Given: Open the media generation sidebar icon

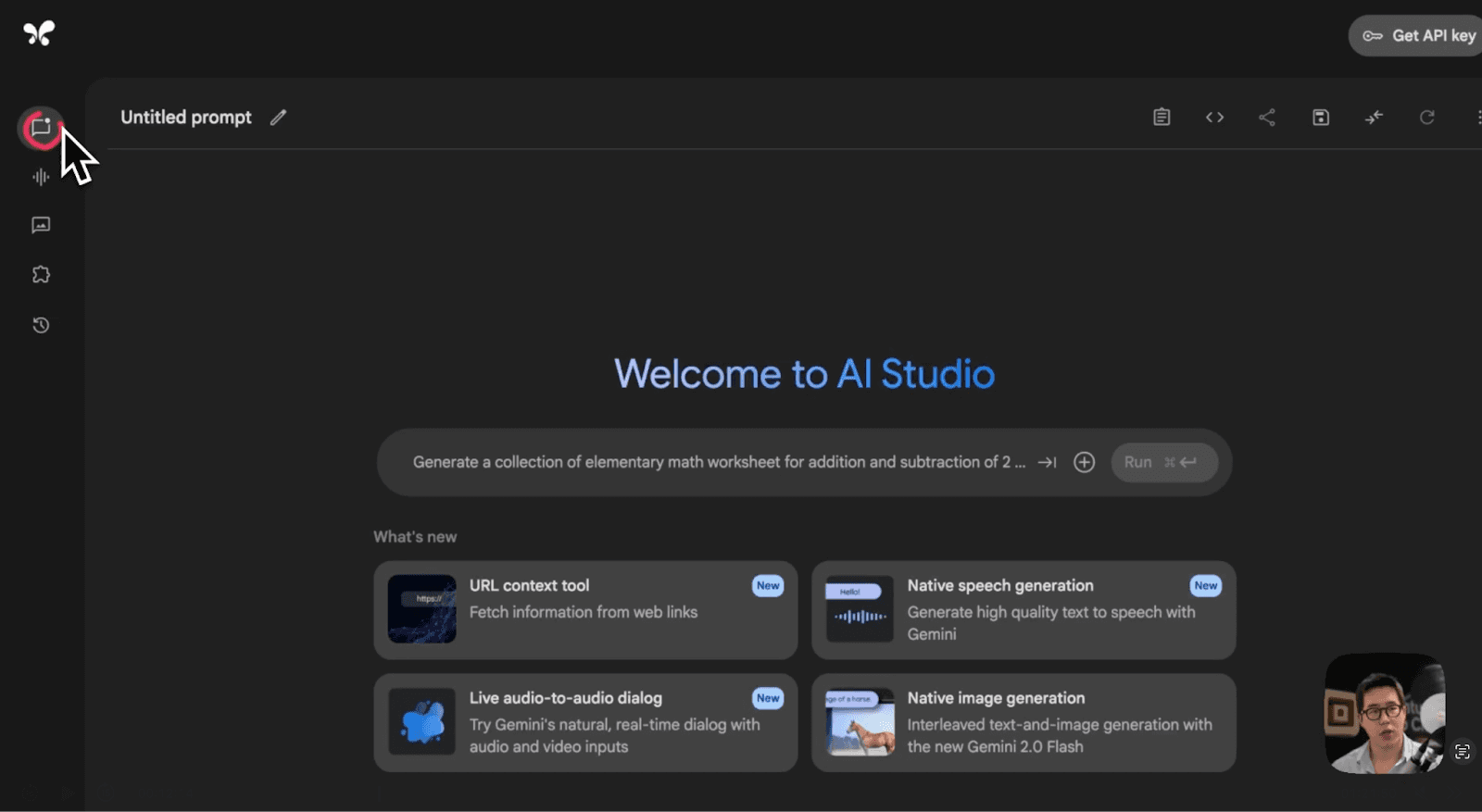Looking at the screenshot, I should (41, 225).
